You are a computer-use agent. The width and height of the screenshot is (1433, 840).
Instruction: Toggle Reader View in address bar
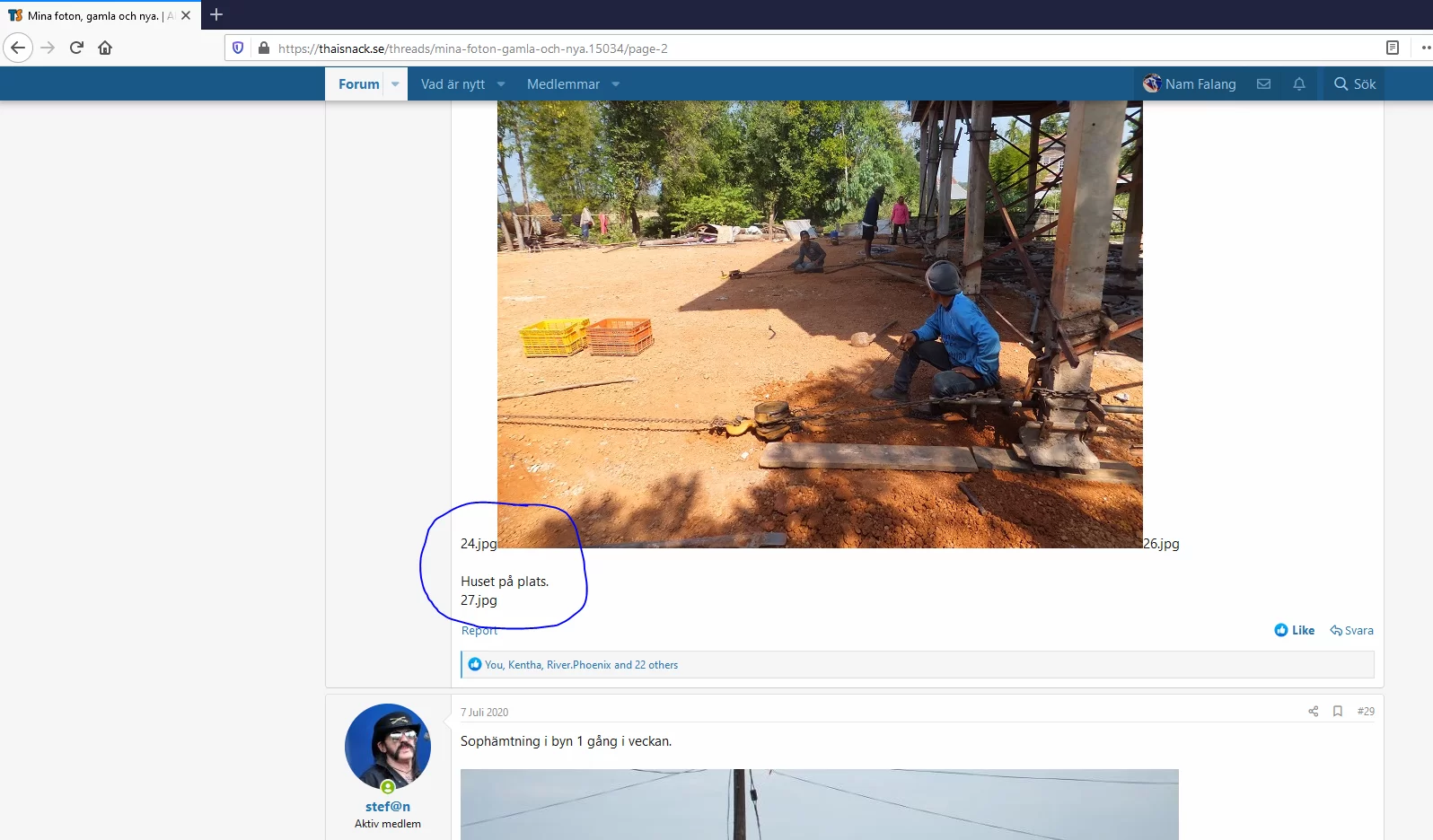click(x=1392, y=48)
